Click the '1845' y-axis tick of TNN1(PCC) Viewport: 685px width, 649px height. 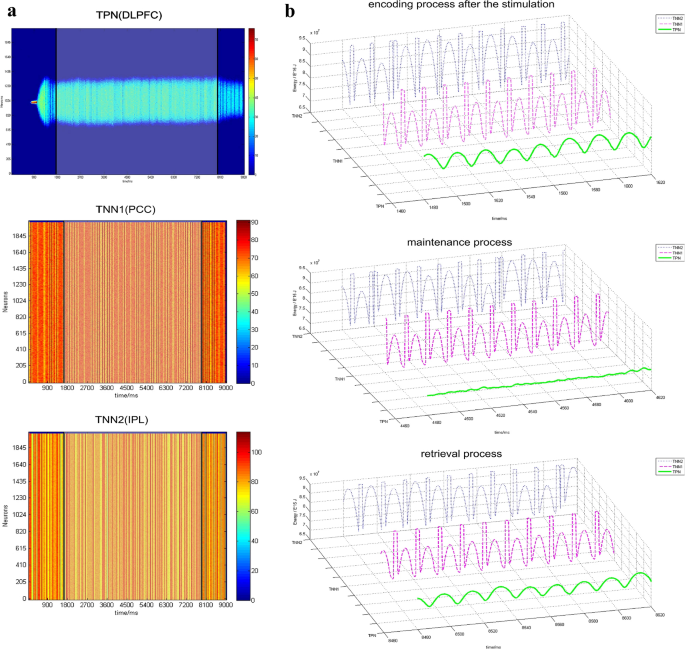point(20,236)
